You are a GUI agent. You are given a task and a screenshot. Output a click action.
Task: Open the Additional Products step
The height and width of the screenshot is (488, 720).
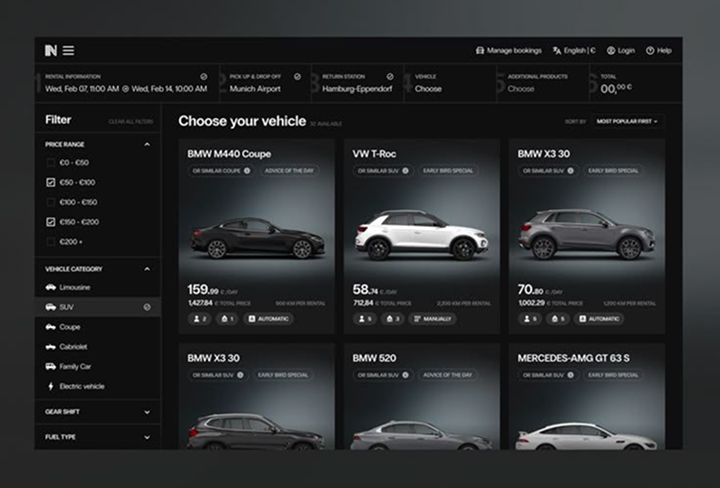[542, 83]
